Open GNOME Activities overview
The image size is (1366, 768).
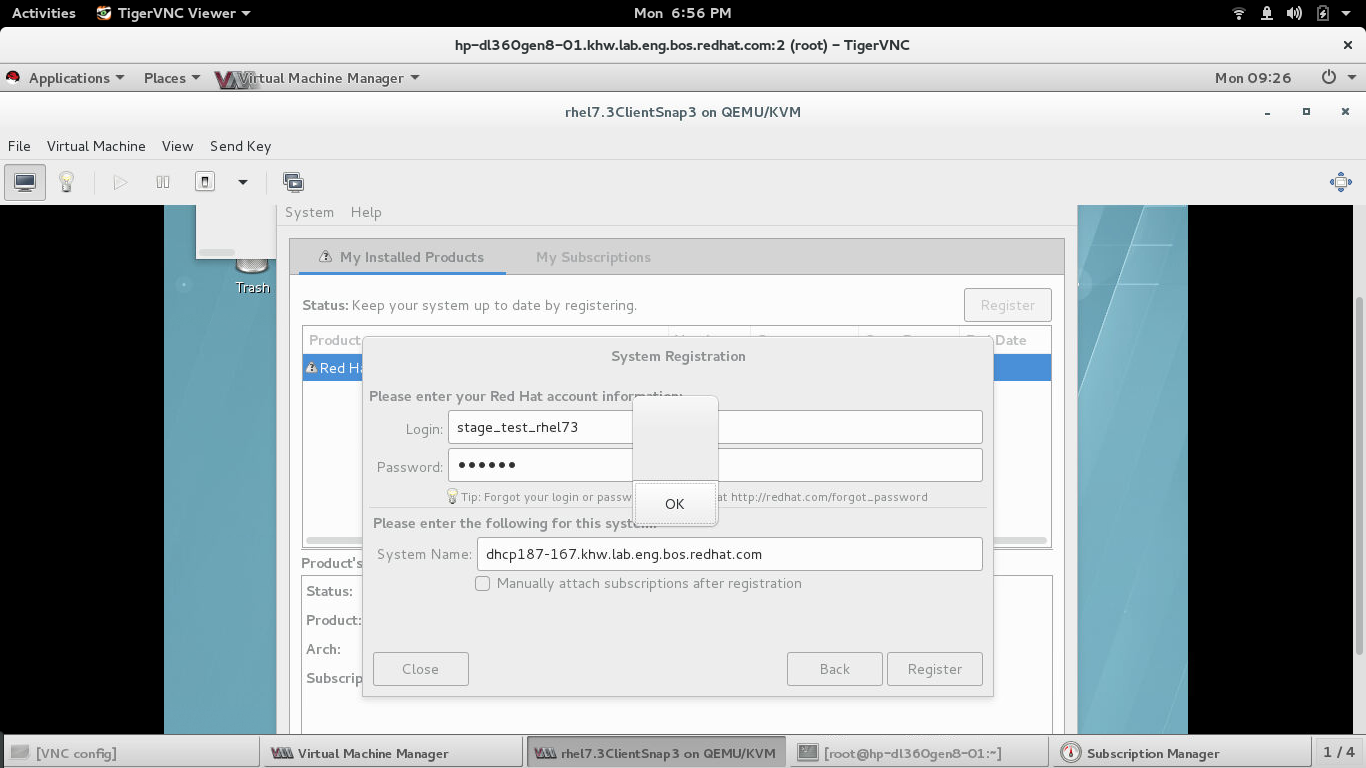44,13
